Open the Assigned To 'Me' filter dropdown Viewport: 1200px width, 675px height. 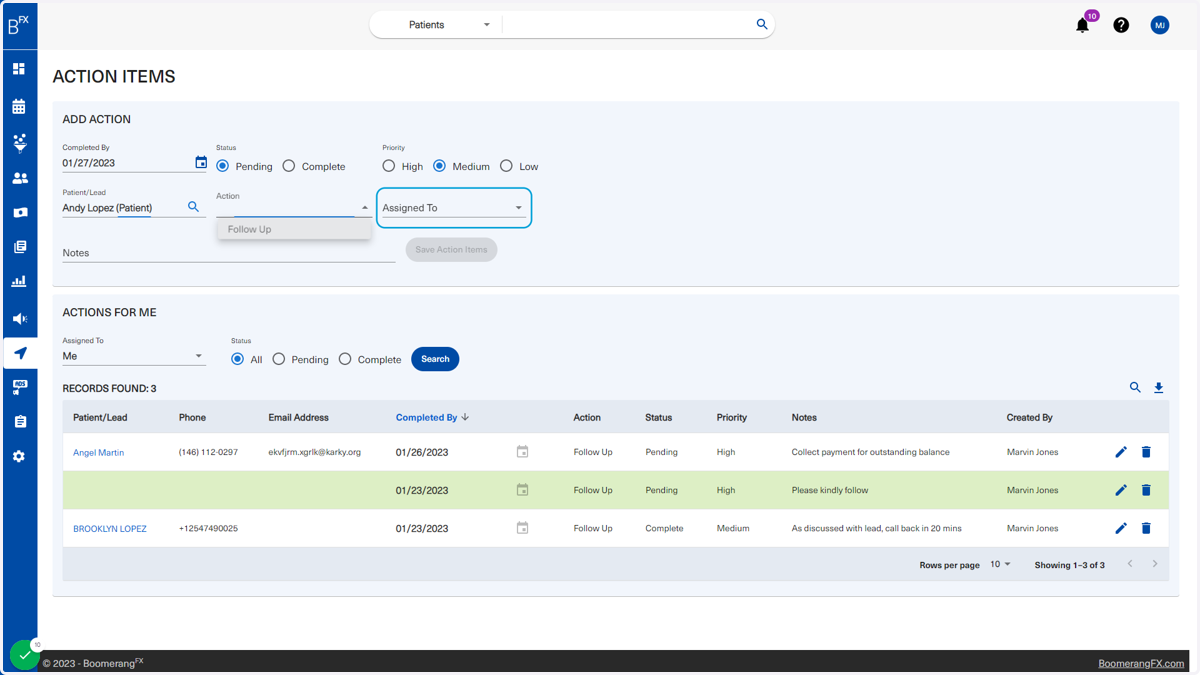point(133,356)
